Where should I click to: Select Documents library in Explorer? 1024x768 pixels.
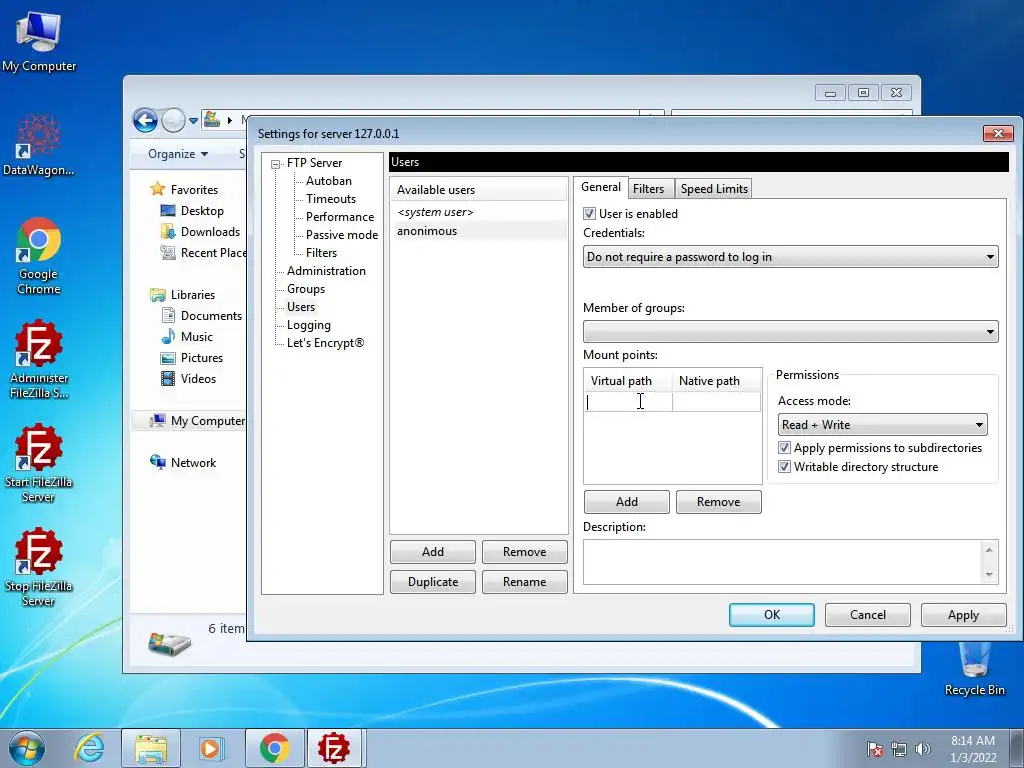pyautogui.click(x=202, y=315)
